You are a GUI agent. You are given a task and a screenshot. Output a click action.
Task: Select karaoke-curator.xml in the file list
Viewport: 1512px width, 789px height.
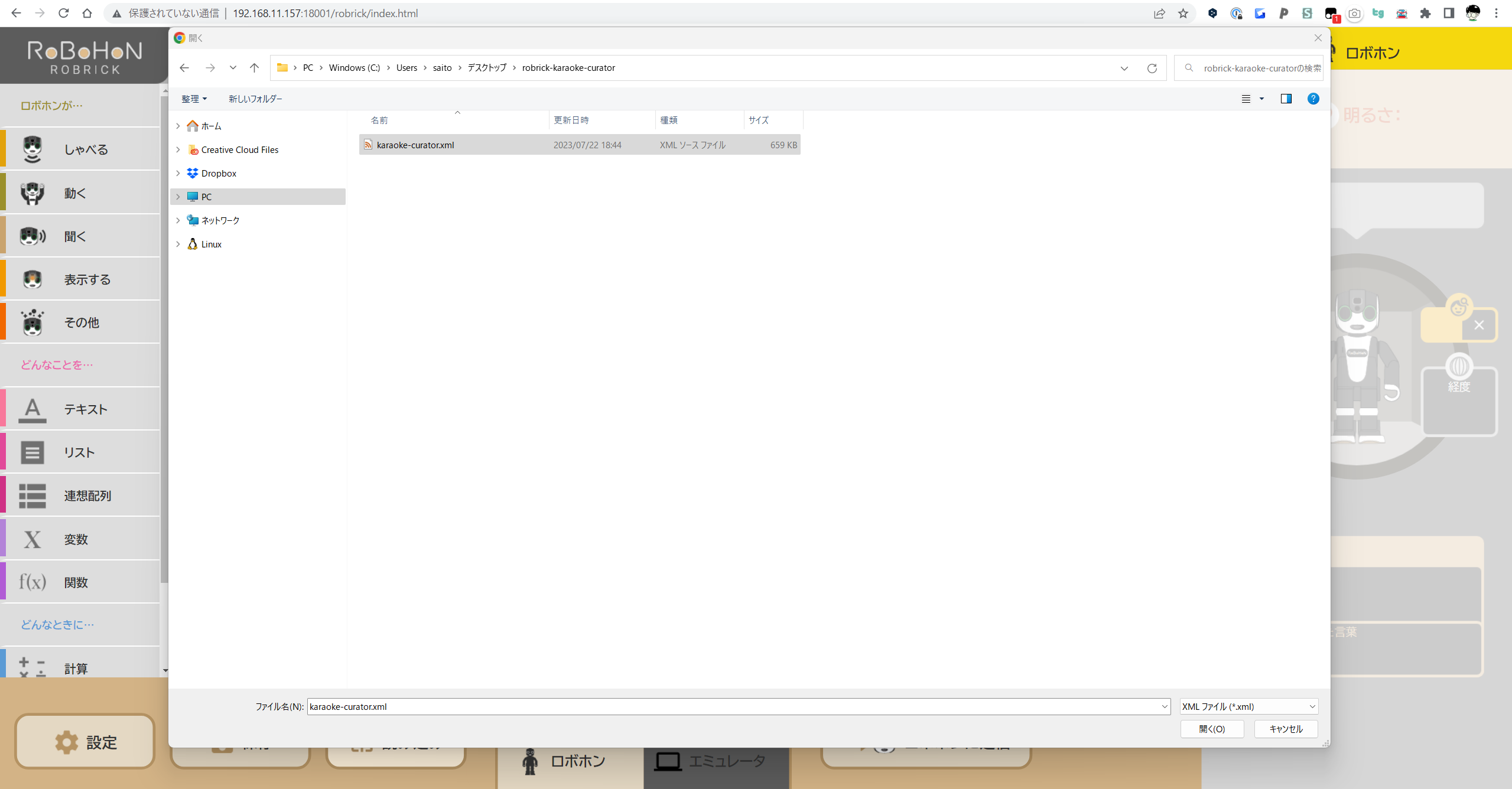[415, 145]
